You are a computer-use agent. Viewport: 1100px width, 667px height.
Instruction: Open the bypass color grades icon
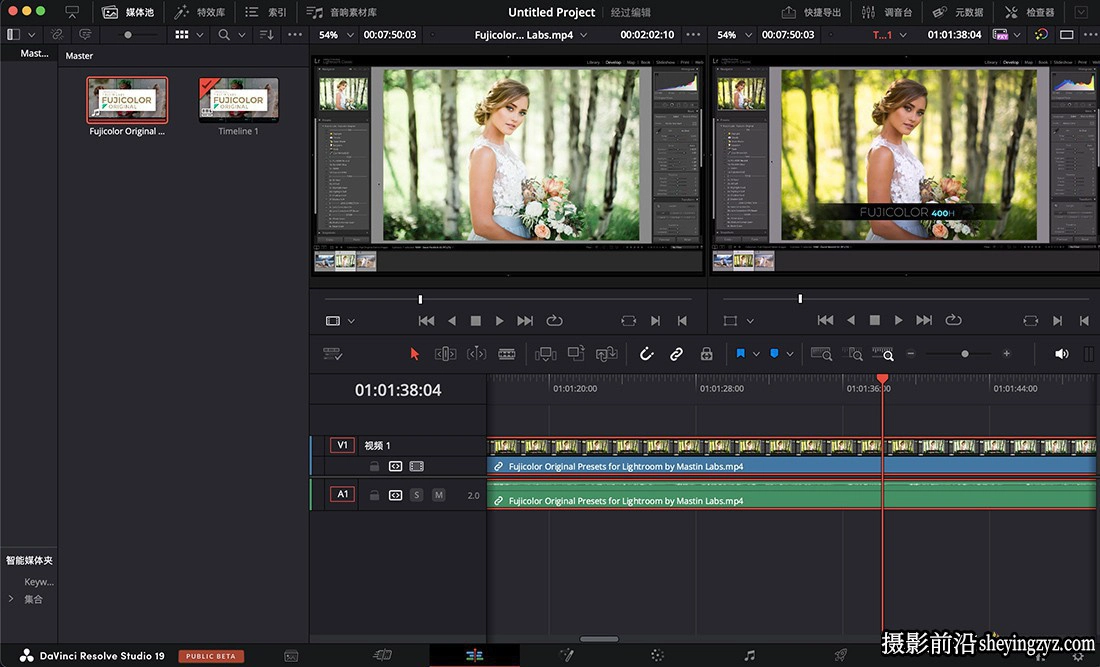(1041, 34)
